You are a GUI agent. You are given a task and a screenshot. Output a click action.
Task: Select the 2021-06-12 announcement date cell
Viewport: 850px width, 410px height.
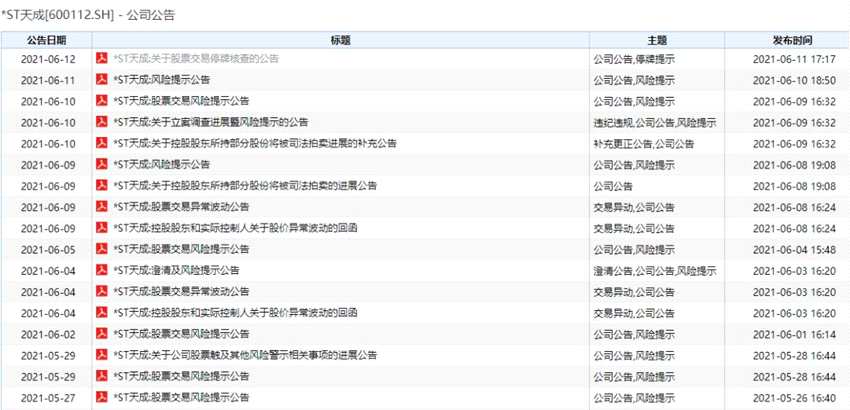point(48,59)
